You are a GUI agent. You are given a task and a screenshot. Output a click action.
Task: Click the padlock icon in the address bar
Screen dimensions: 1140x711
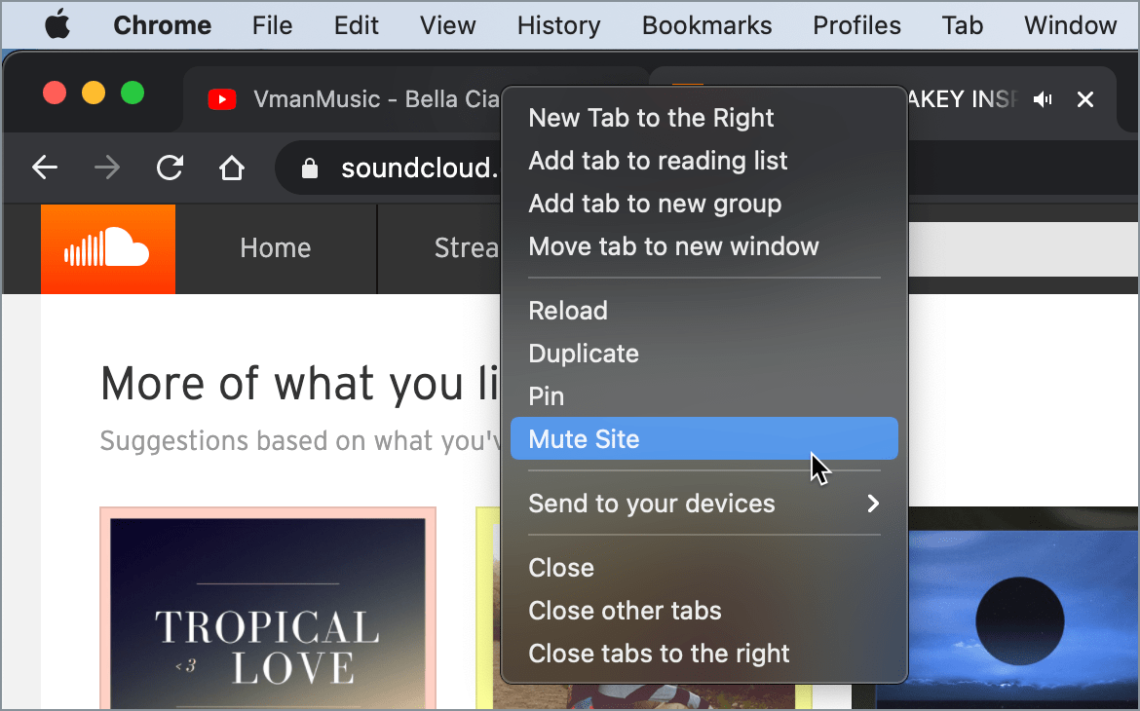pyautogui.click(x=310, y=167)
